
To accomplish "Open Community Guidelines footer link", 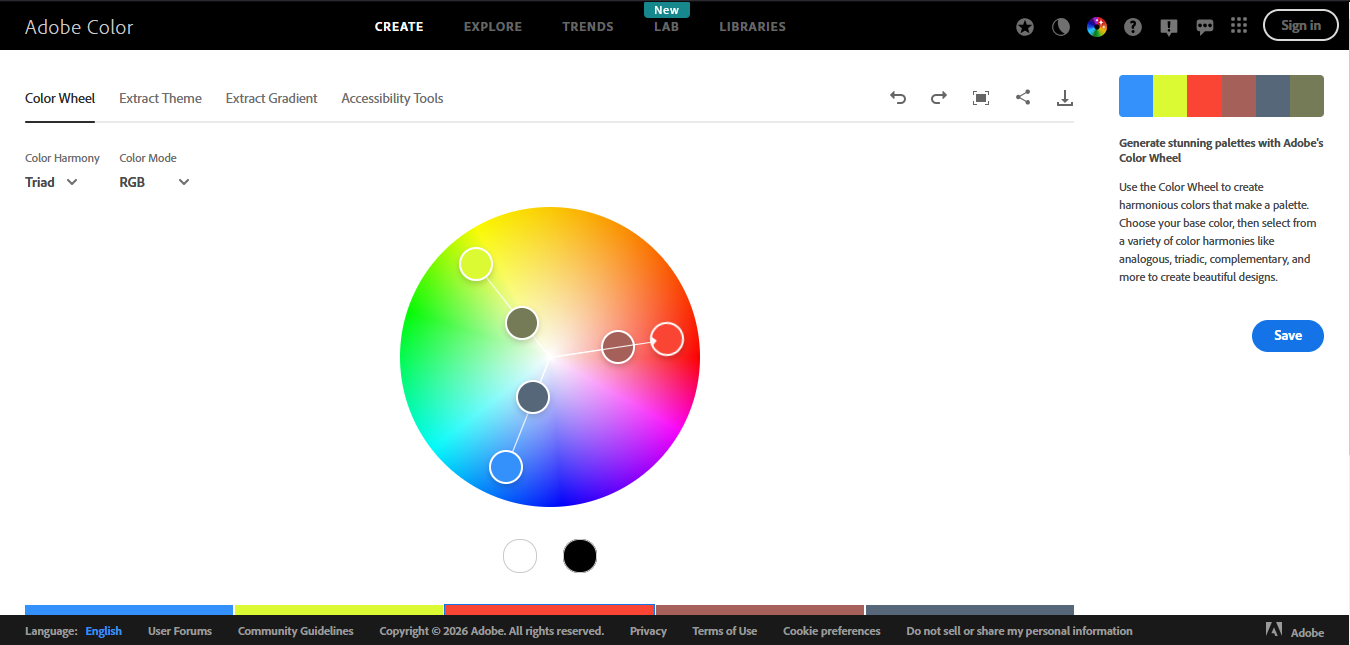I will pos(296,631).
